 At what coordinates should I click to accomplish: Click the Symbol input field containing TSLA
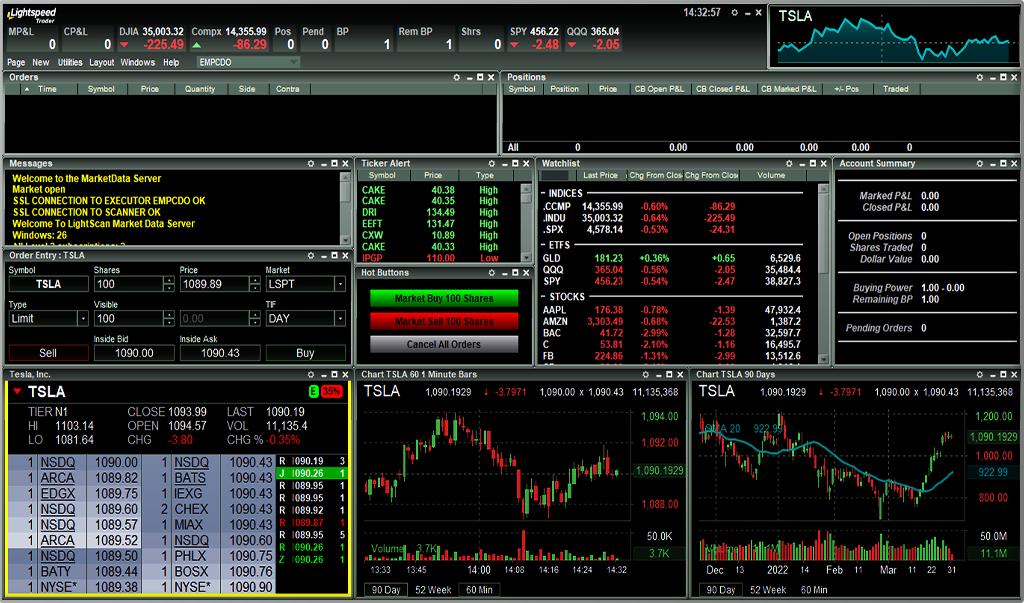(48, 284)
